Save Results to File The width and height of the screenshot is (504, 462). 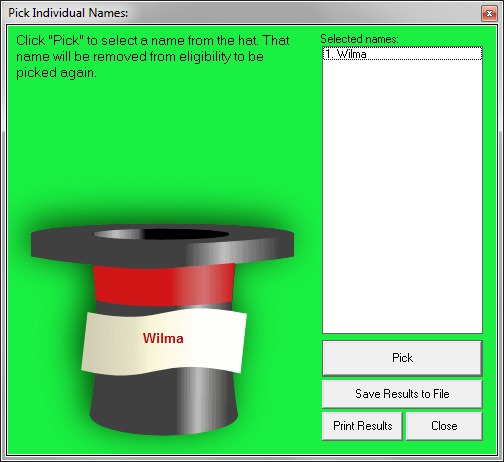click(x=402, y=394)
